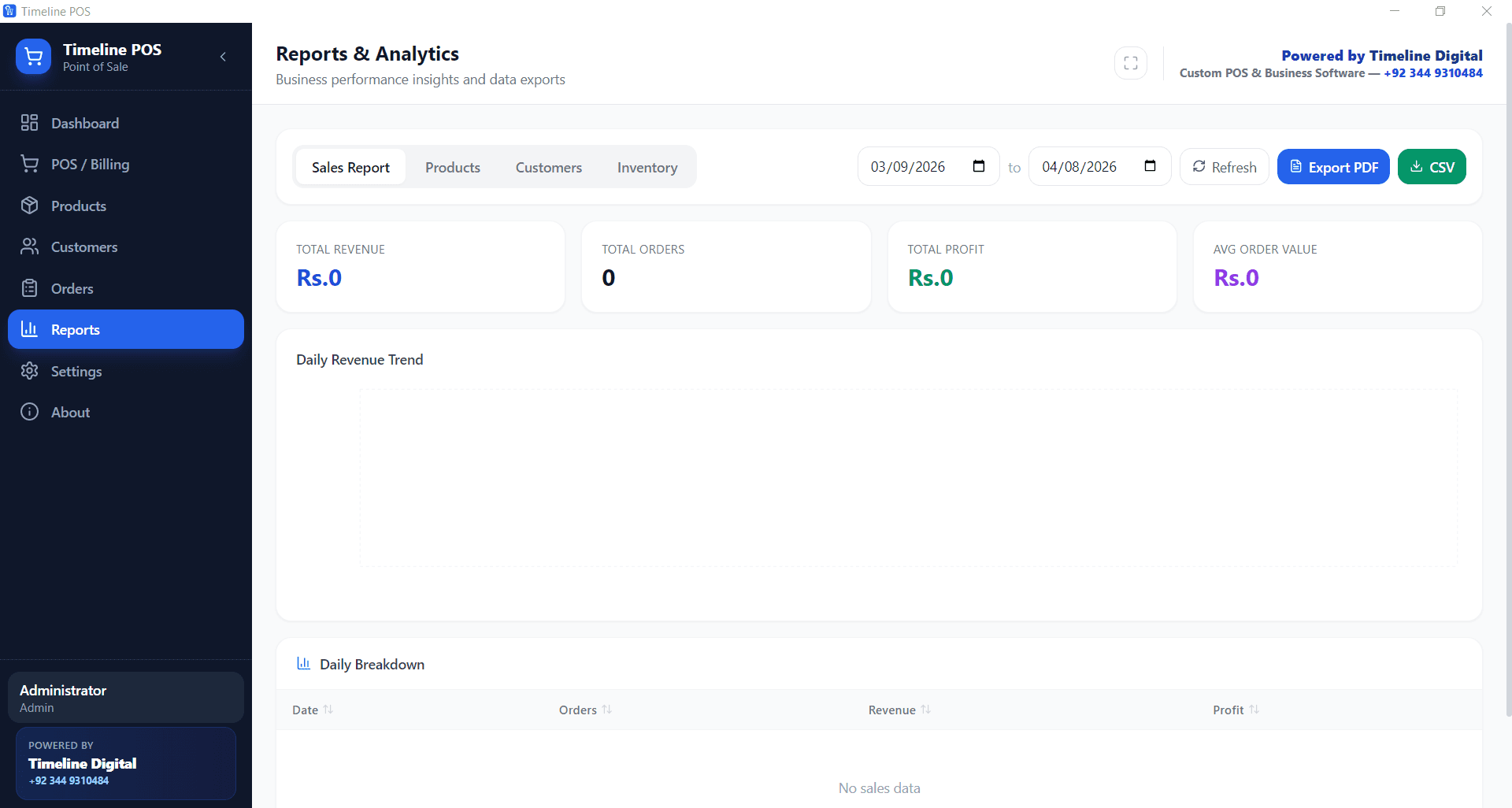Open POS / Billing via cart icon

coord(30,164)
